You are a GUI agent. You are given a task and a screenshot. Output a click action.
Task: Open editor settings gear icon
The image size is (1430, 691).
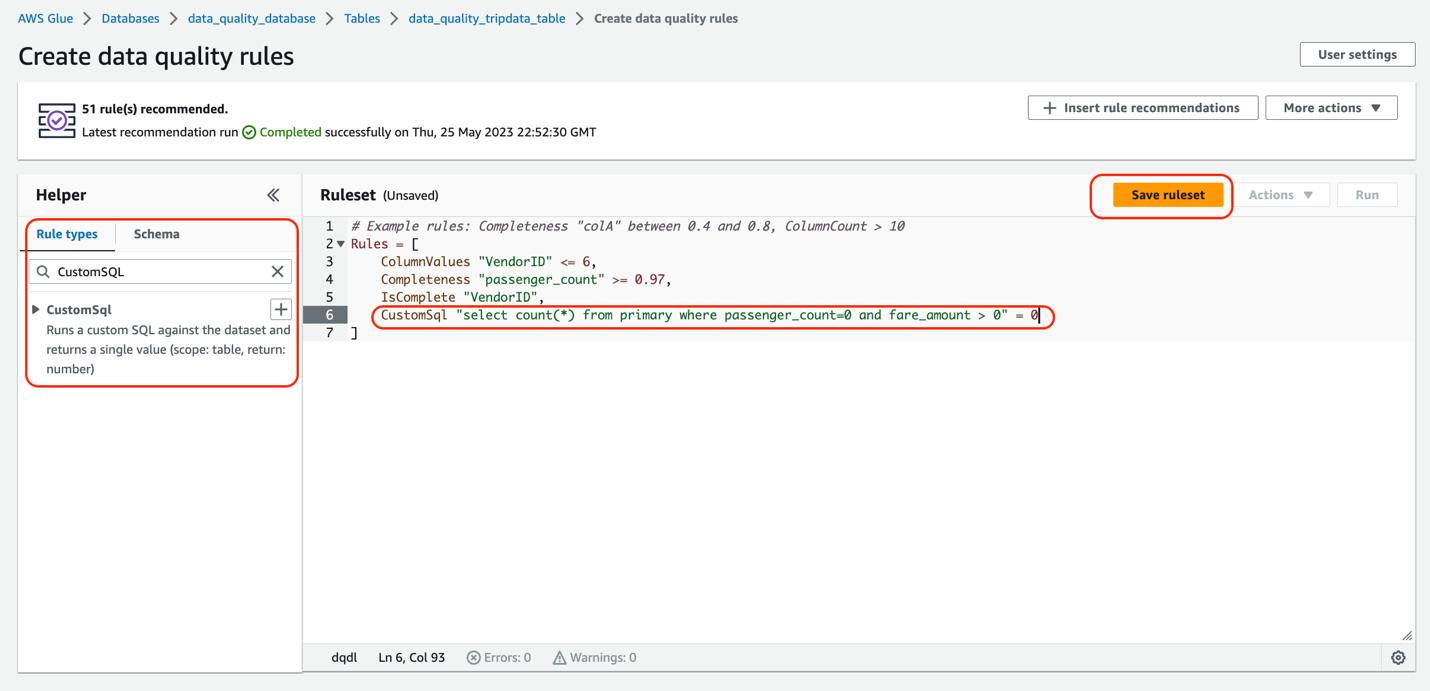pos(1398,657)
